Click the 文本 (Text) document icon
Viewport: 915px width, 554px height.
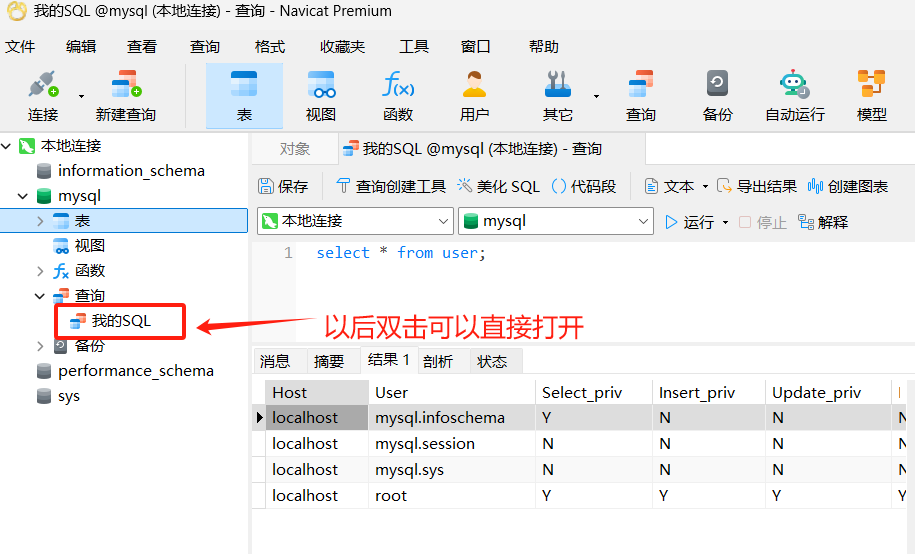point(651,186)
